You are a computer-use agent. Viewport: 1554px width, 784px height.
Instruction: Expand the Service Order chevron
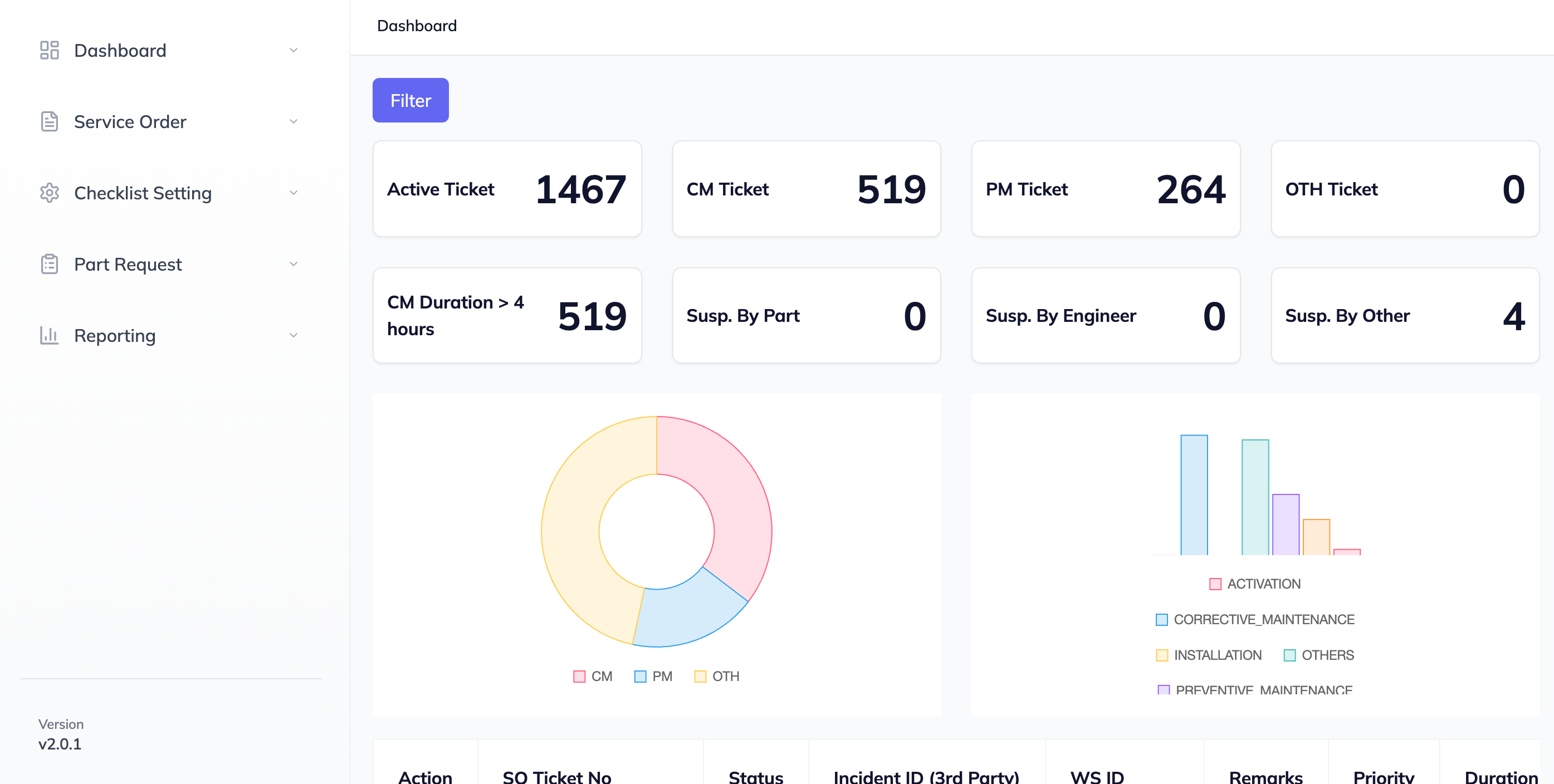[x=293, y=121]
